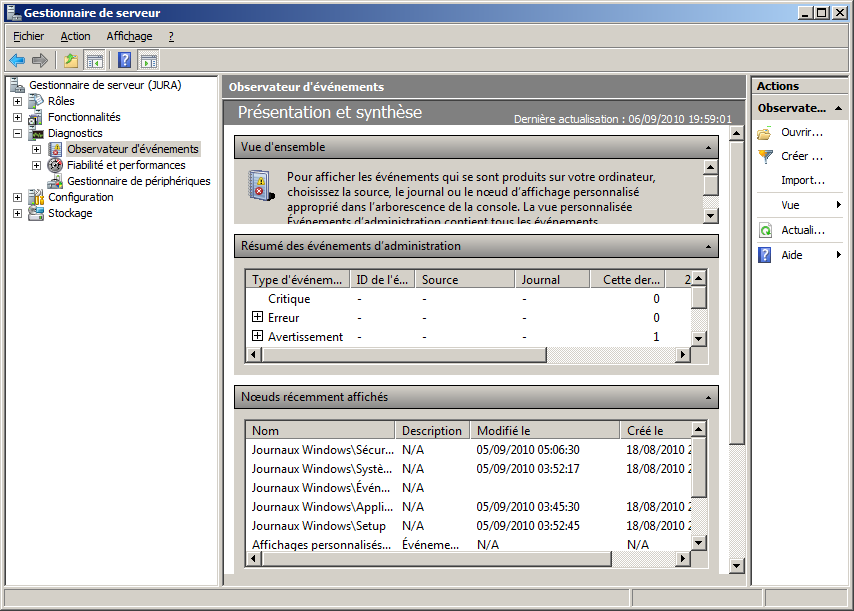Sort by the Modifié le column header
The width and height of the screenshot is (854, 611).
[544, 430]
